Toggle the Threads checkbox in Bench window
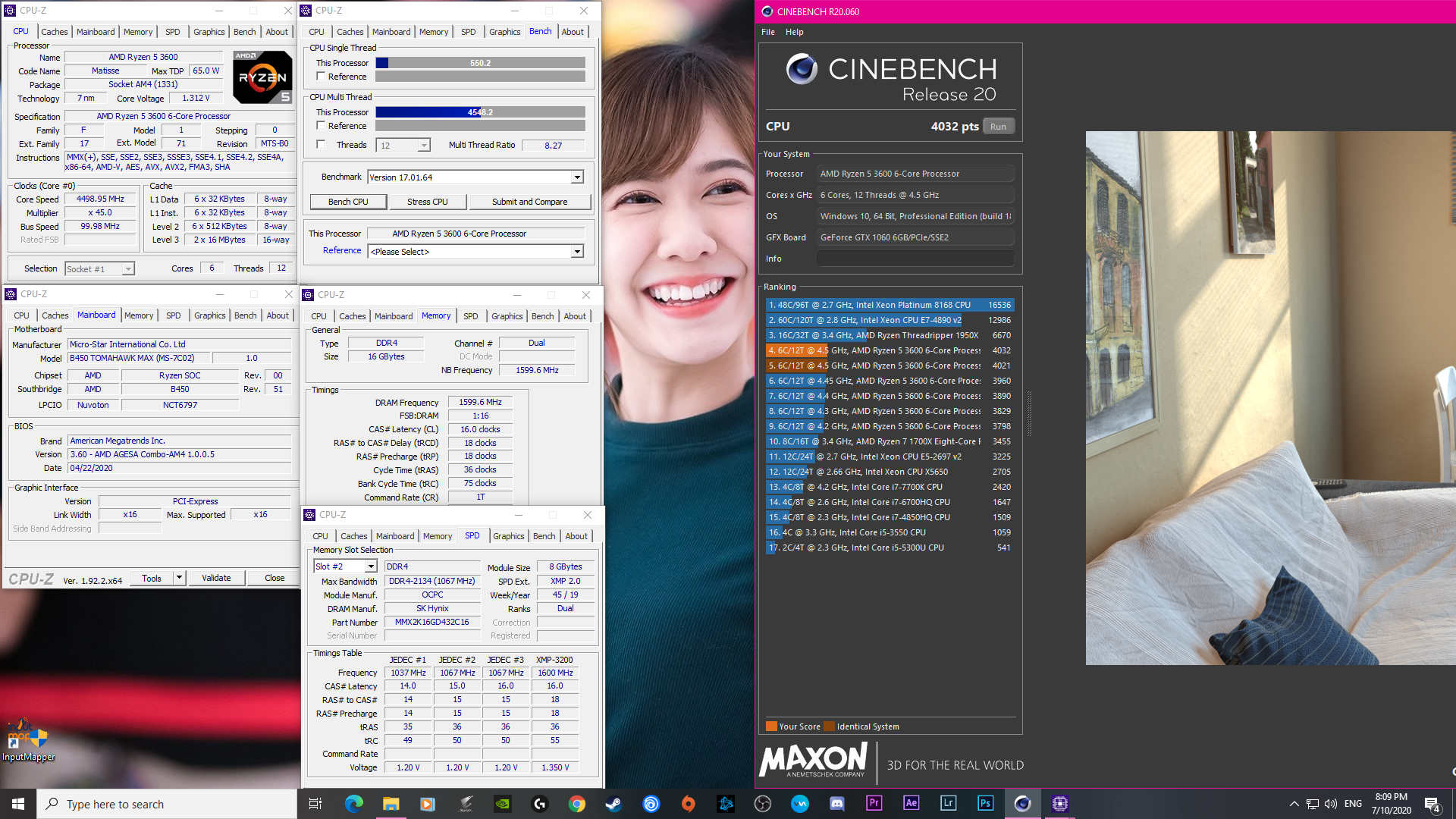Image resolution: width=1456 pixels, height=819 pixels. click(x=321, y=144)
